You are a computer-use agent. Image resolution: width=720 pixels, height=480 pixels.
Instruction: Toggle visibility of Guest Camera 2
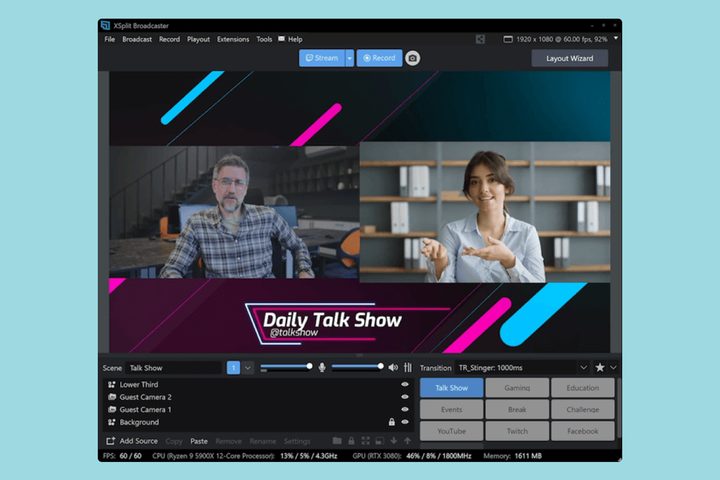click(x=406, y=397)
